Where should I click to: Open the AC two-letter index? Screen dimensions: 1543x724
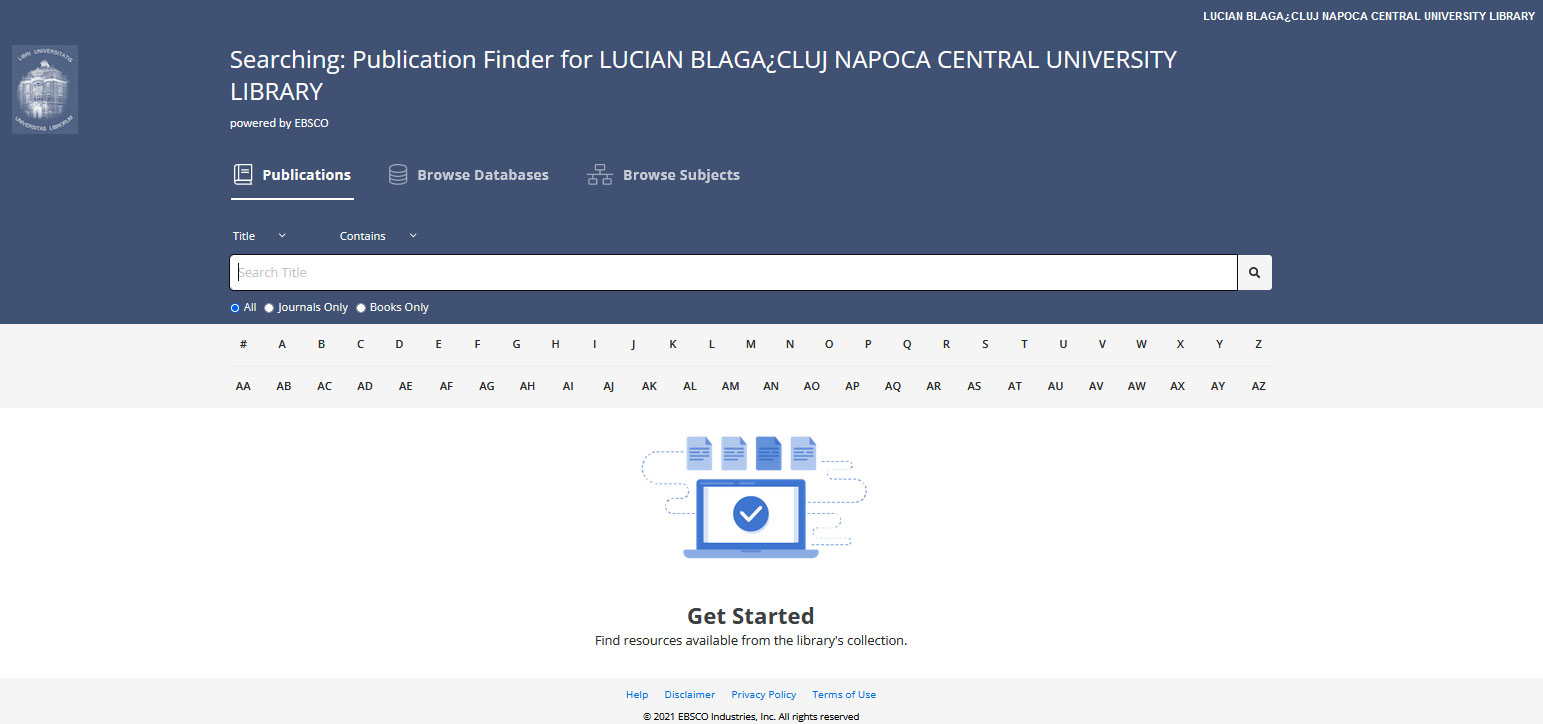(324, 386)
